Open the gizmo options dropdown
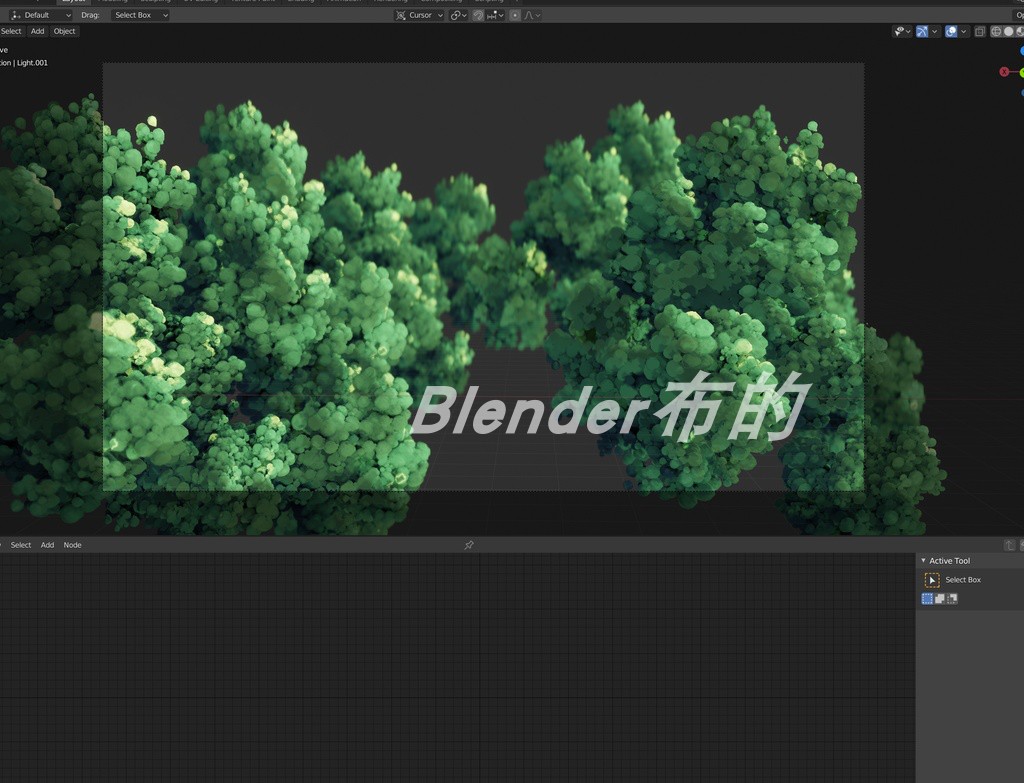The width and height of the screenshot is (1024, 783). (935, 31)
